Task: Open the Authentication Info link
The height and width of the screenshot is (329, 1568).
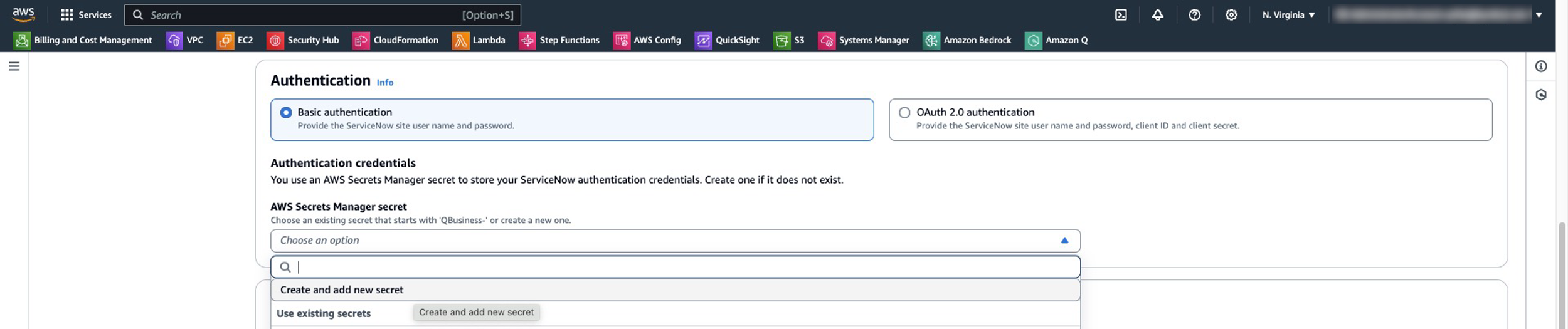Action: (384, 83)
